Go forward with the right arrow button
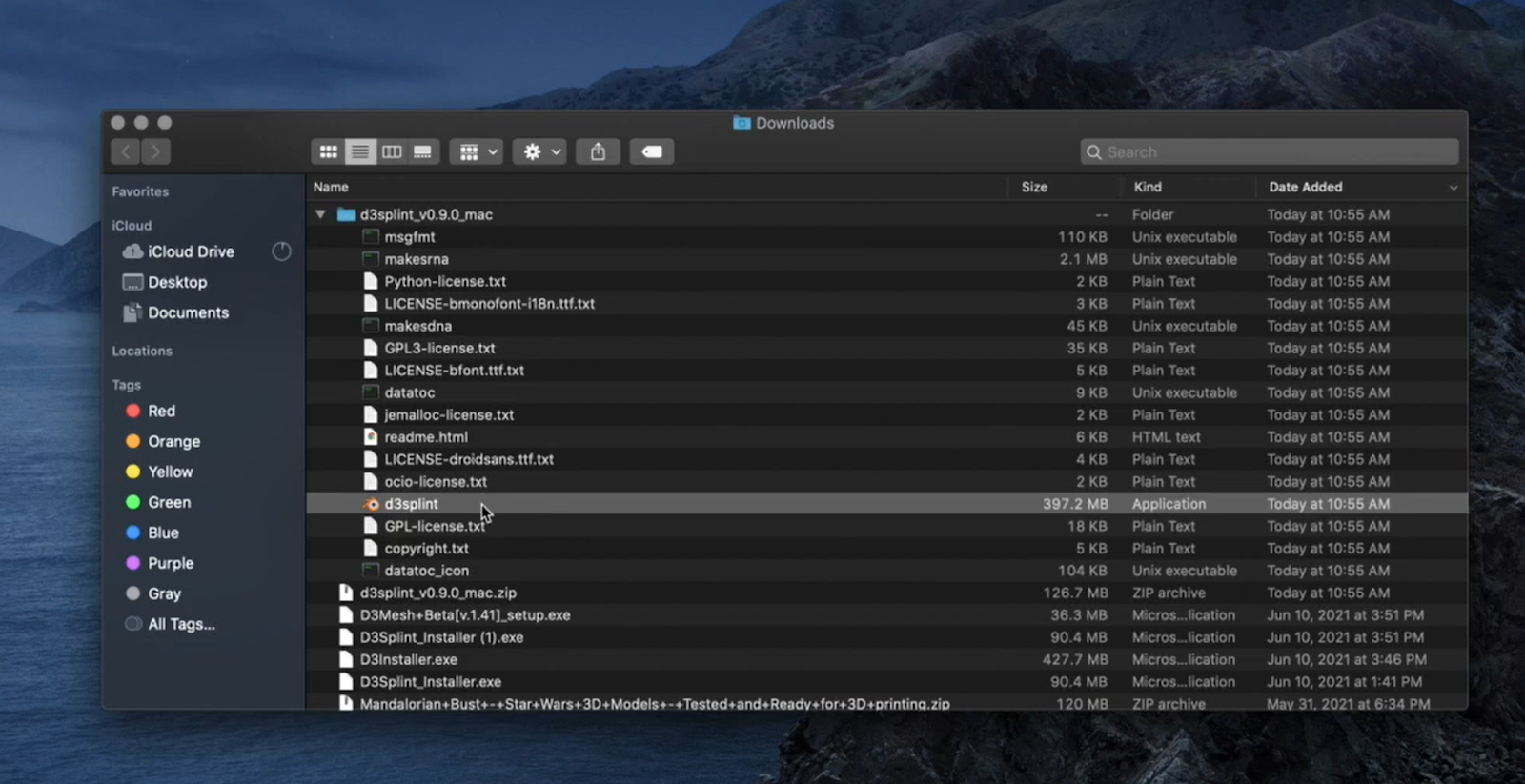Screen dimensions: 1525x784 click(x=155, y=151)
